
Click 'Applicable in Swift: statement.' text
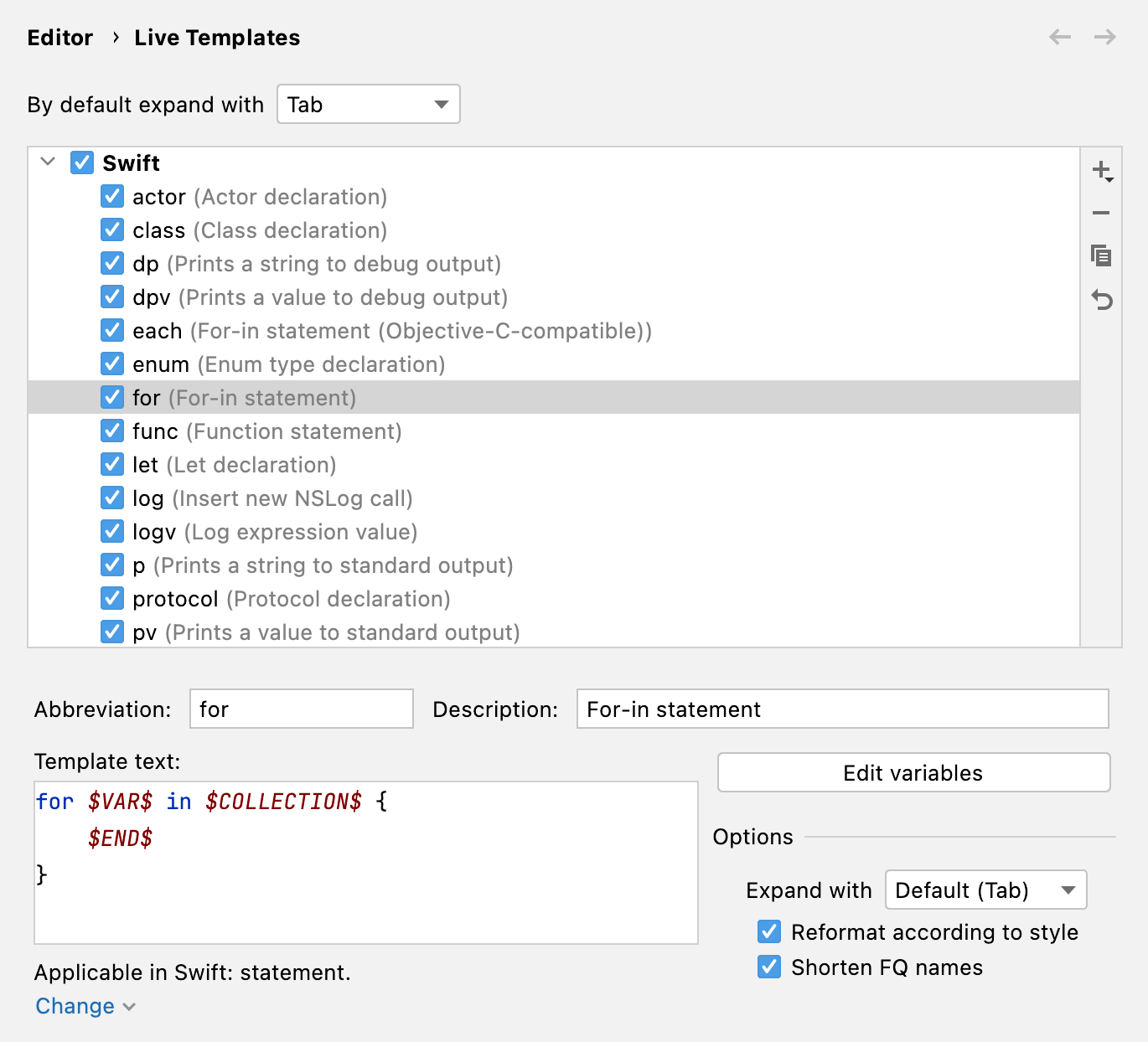coord(193,972)
